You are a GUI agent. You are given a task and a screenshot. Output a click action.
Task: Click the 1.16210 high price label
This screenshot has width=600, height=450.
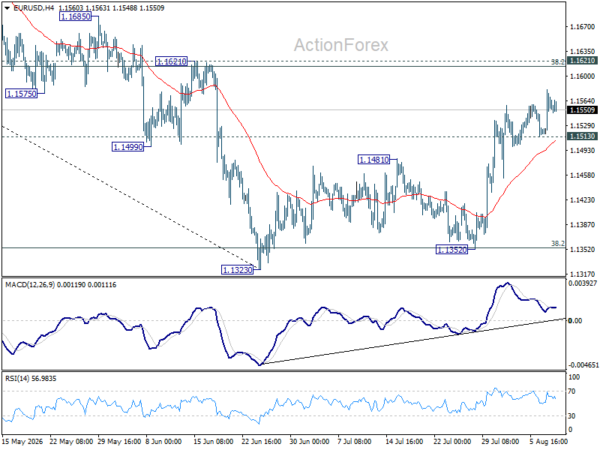point(171,61)
